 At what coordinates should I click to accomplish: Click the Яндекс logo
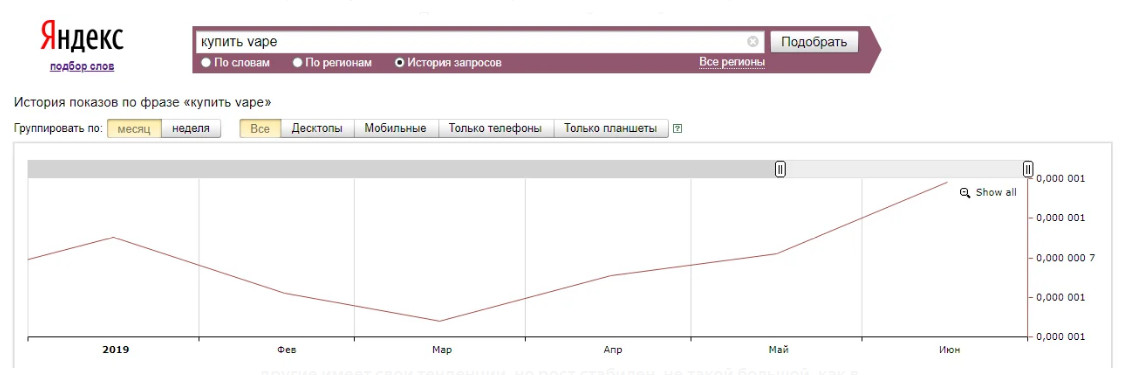coord(82,36)
